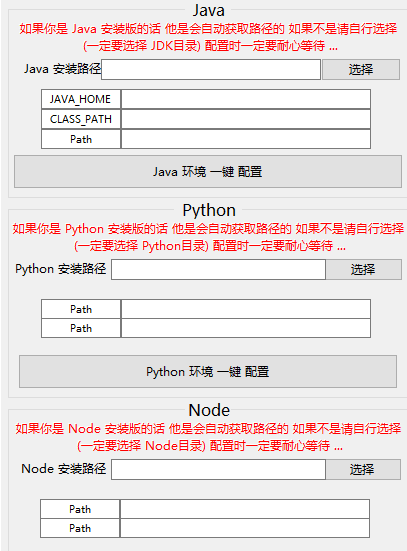Click first Path value field under Node
Viewport: 407px width, 551px height.
click(x=245, y=509)
